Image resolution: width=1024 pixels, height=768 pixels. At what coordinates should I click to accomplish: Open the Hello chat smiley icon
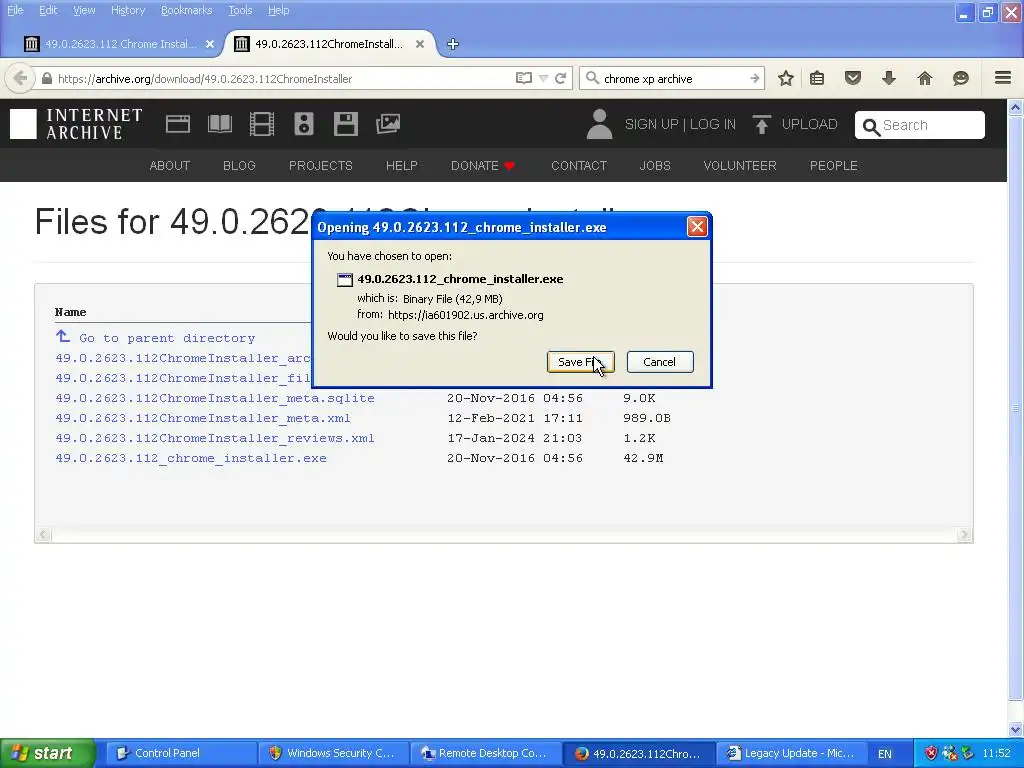pos(961,78)
